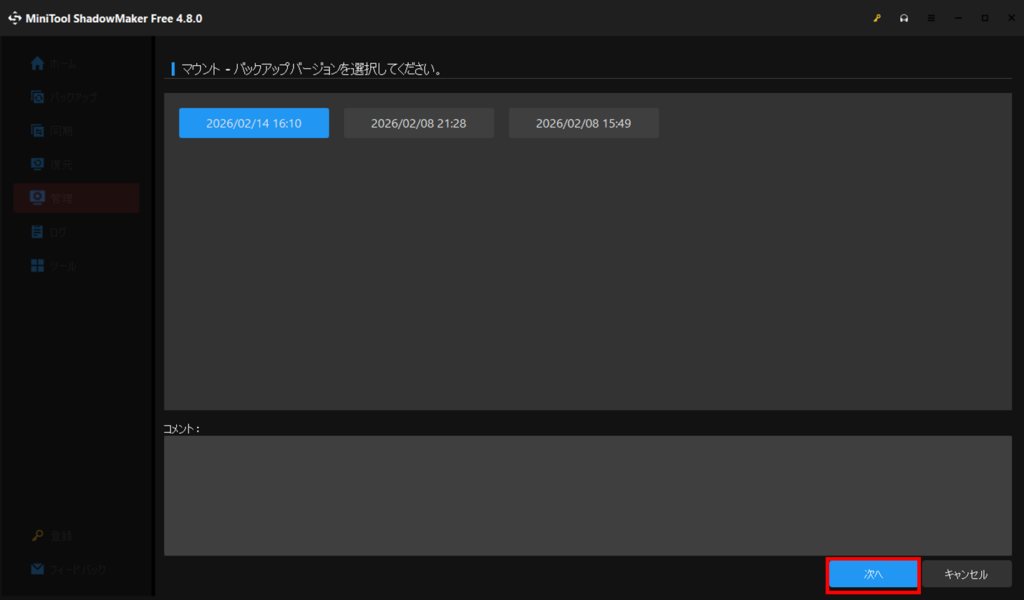Click the MiniTool ShadowMaker logo icon
This screenshot has width=1024, height=600.
coord(15,18)
